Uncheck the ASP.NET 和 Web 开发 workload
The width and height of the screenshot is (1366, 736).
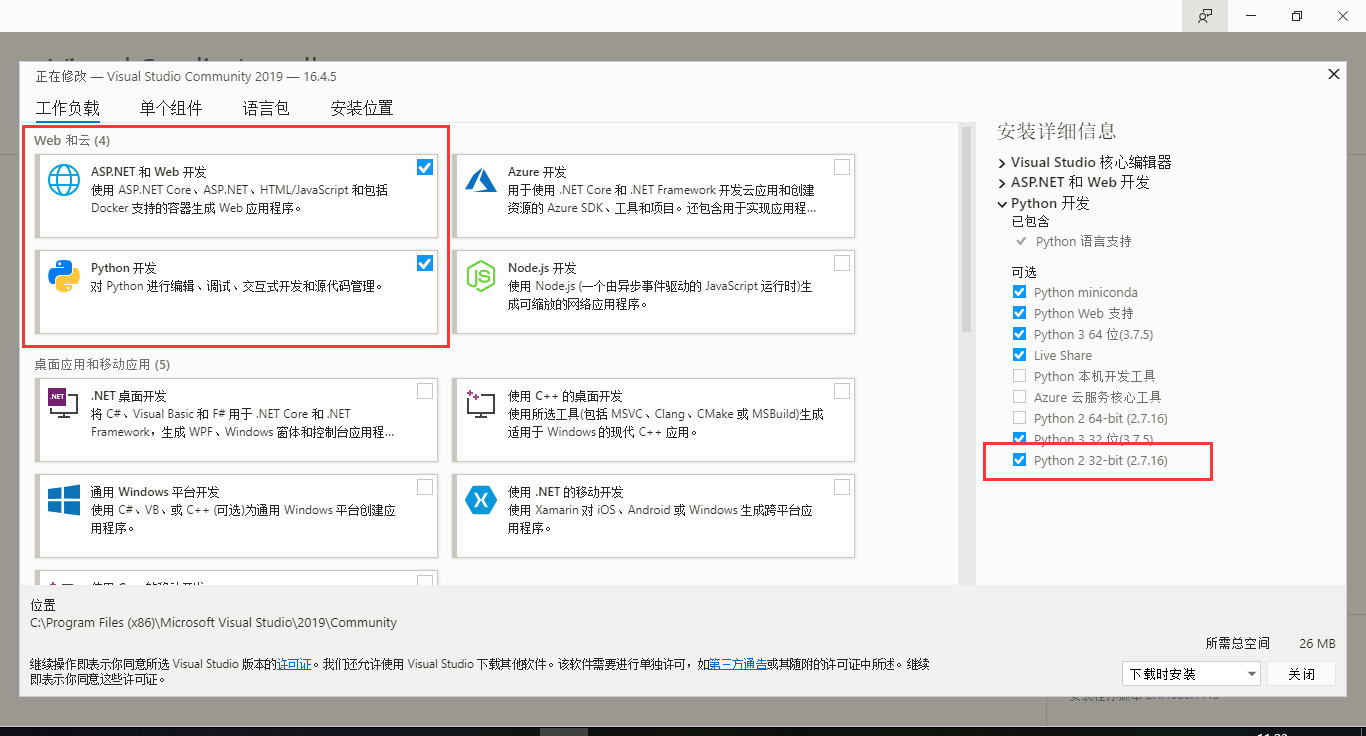click(x=425, y=167)
